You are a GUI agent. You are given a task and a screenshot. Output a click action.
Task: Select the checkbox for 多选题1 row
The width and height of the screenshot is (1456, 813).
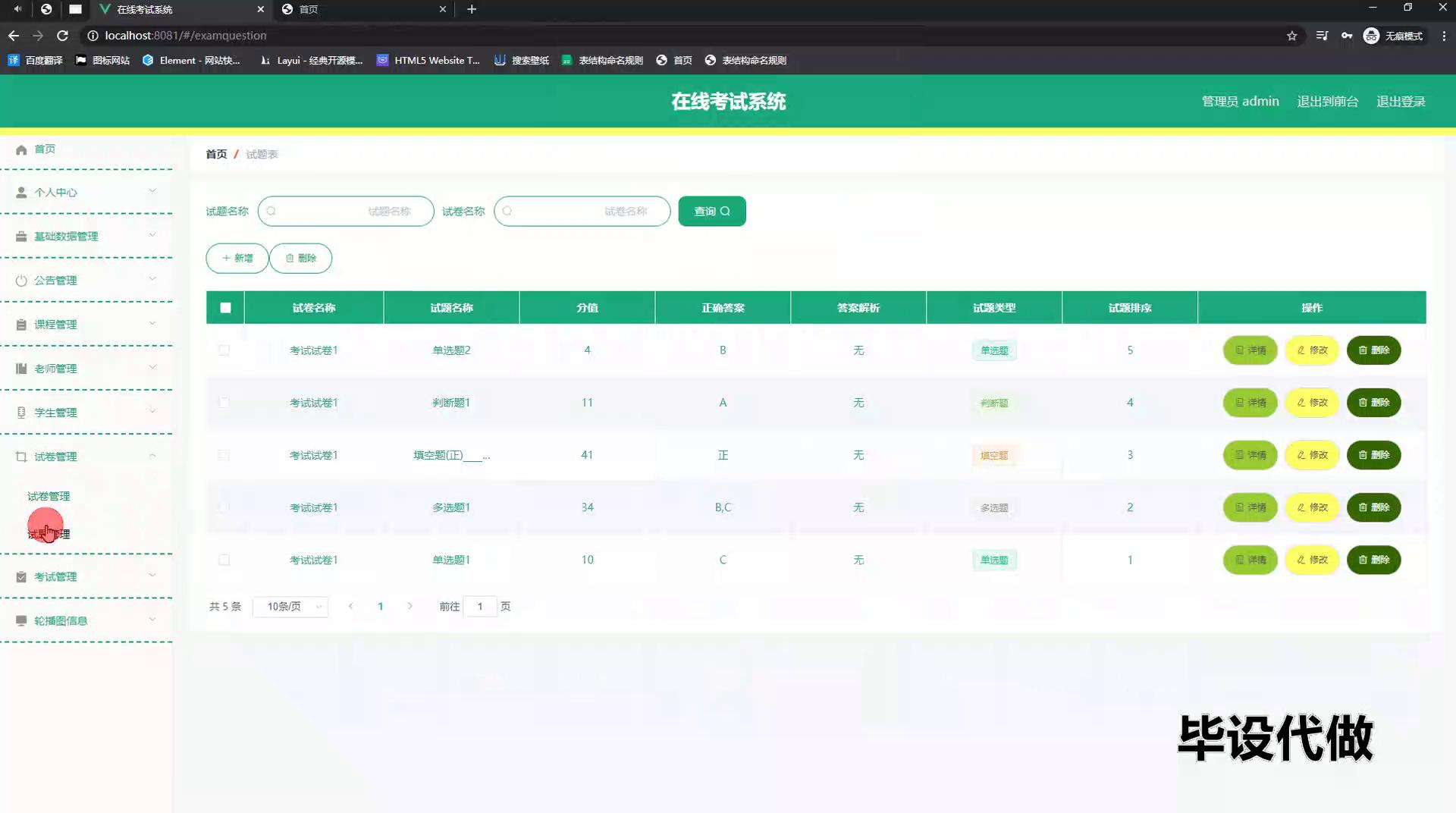(224, 507)
